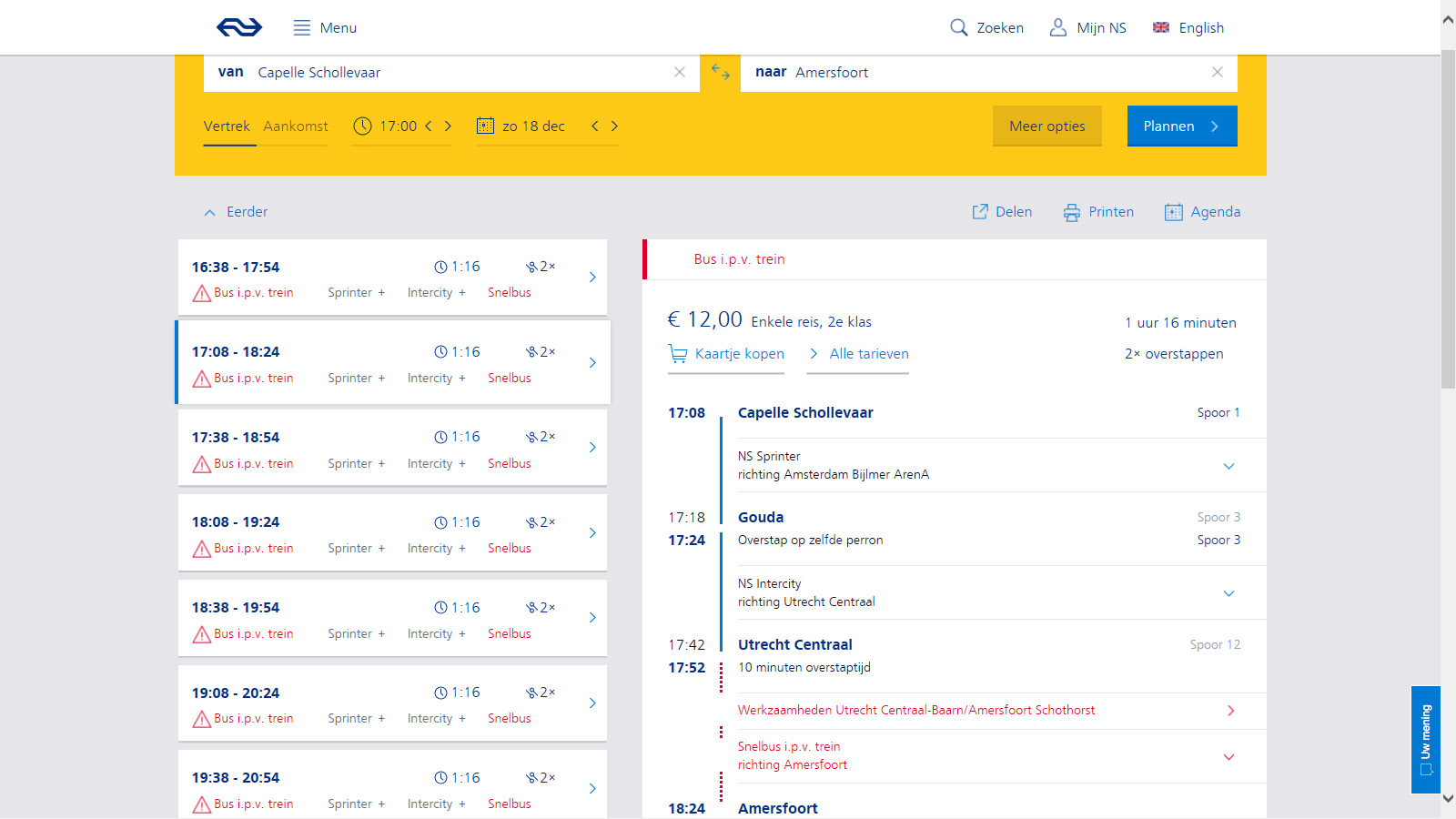Select the 19:08 - 20:24 trip
1456x819 pixels.
tap(392, 703)
